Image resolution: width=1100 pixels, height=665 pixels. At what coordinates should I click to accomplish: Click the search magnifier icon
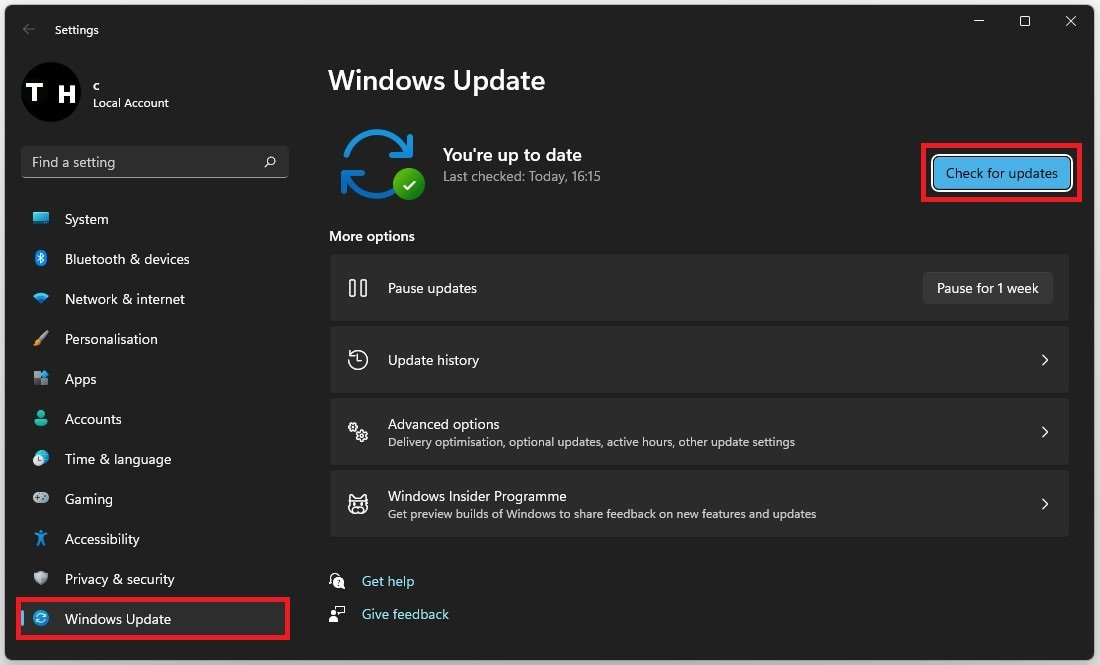click(x=270, y=162)
